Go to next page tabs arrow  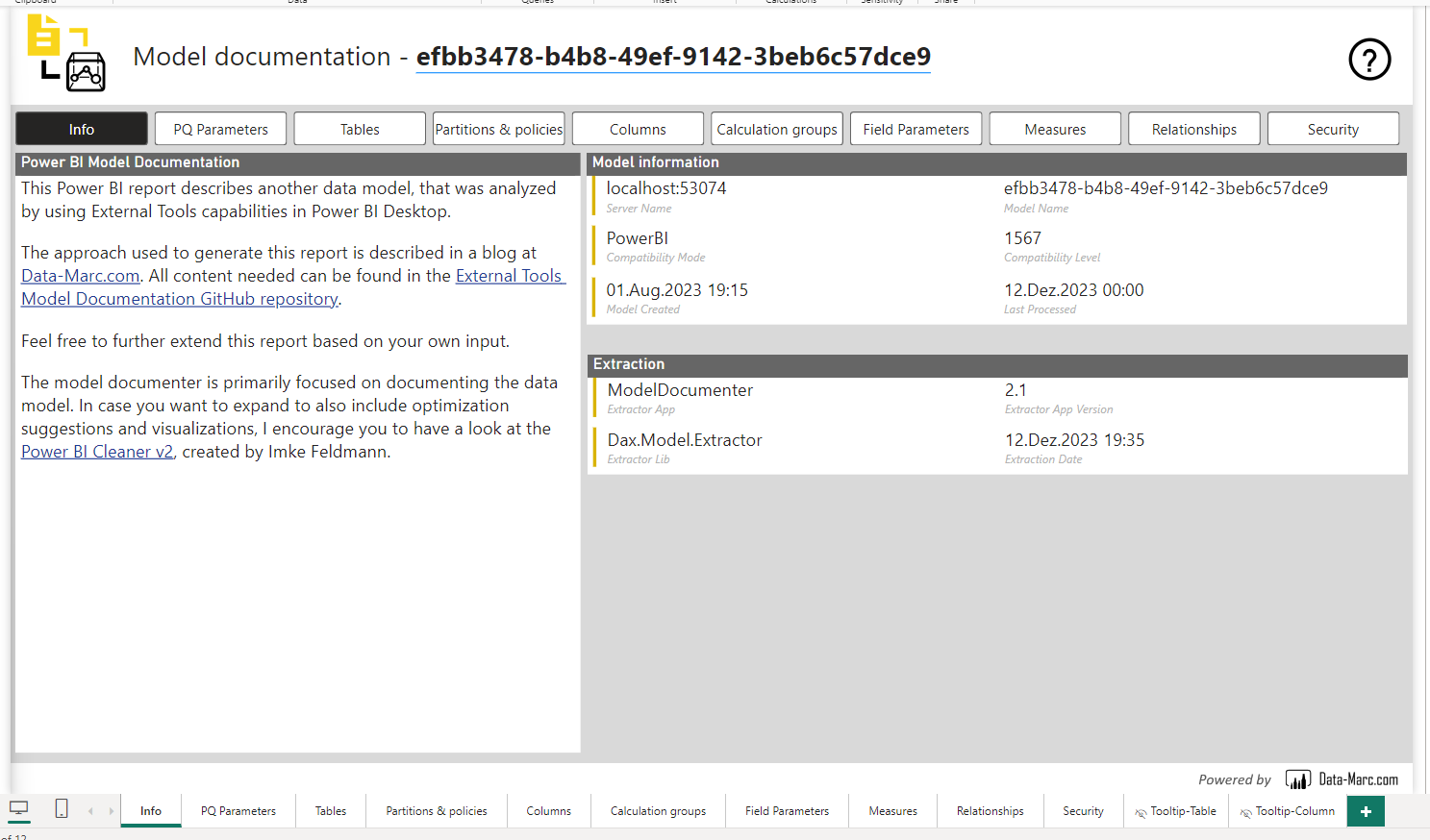[x=112, y=811]
